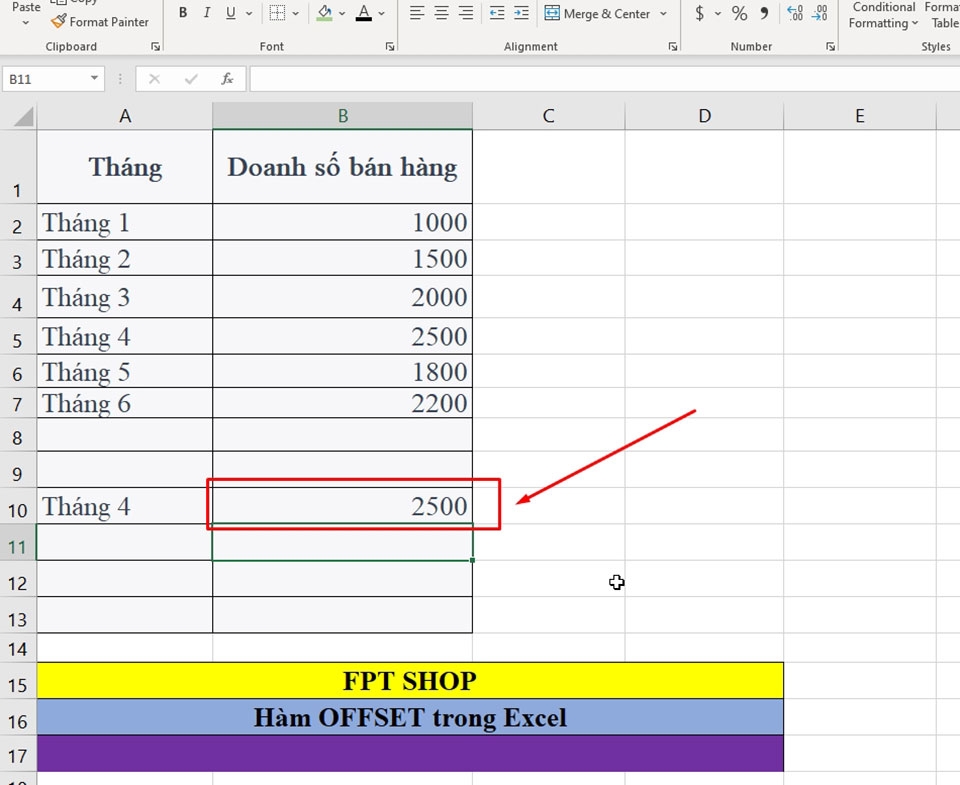Select row 15 header

point(18,681)
